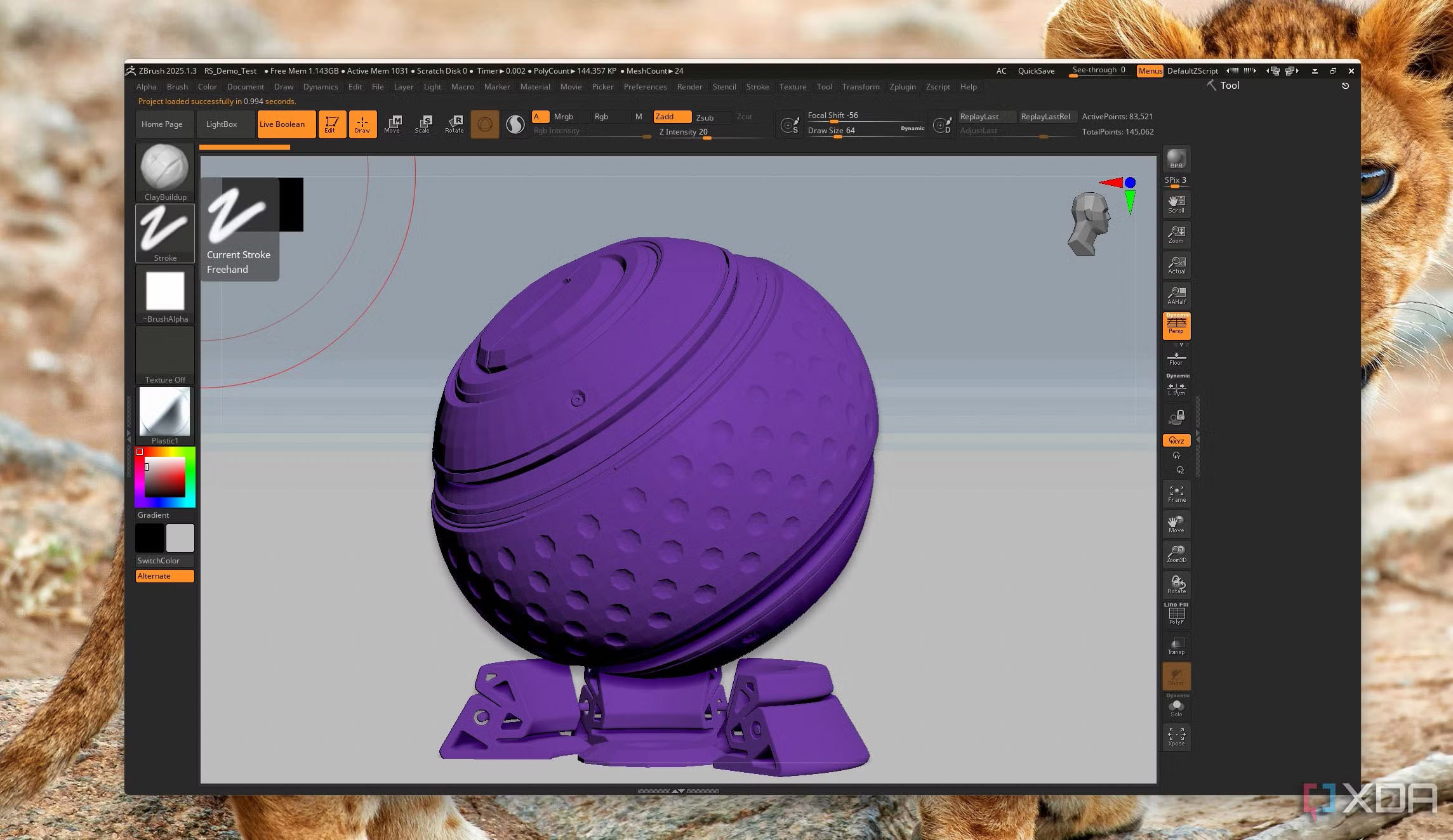Viewport: 1453px width, 840px height.
Task: Click the ReplayLast button
Action: pyautogui.click(x=987, y=117)
